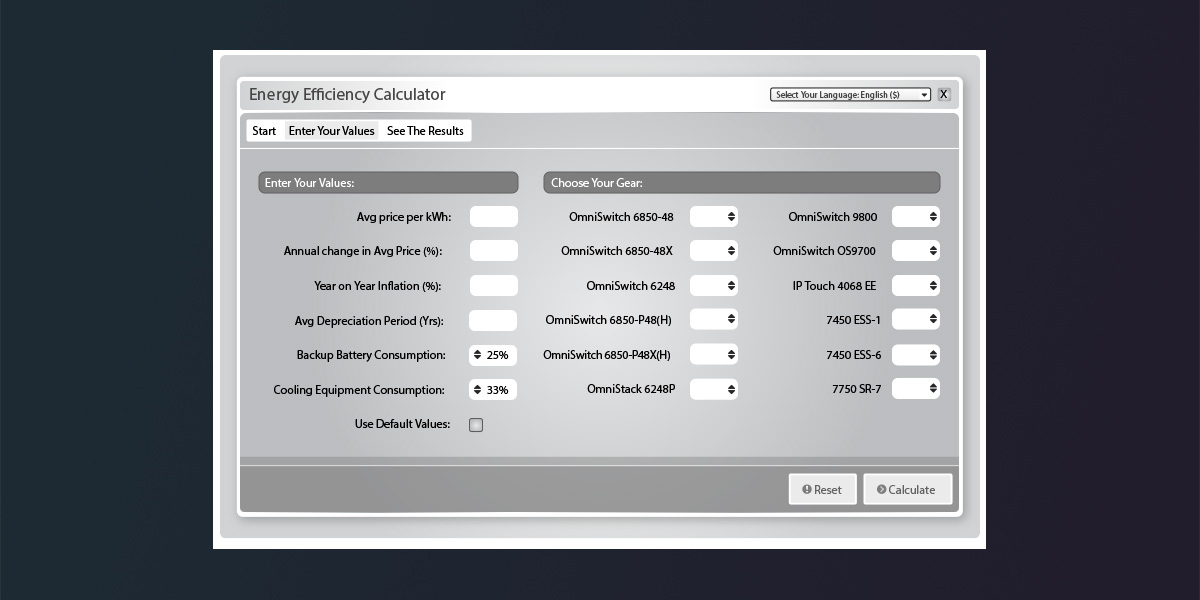Viewport: 1200px width, 600px height.
Task: Switch to the Start tab
Action: tap(264, 131)
